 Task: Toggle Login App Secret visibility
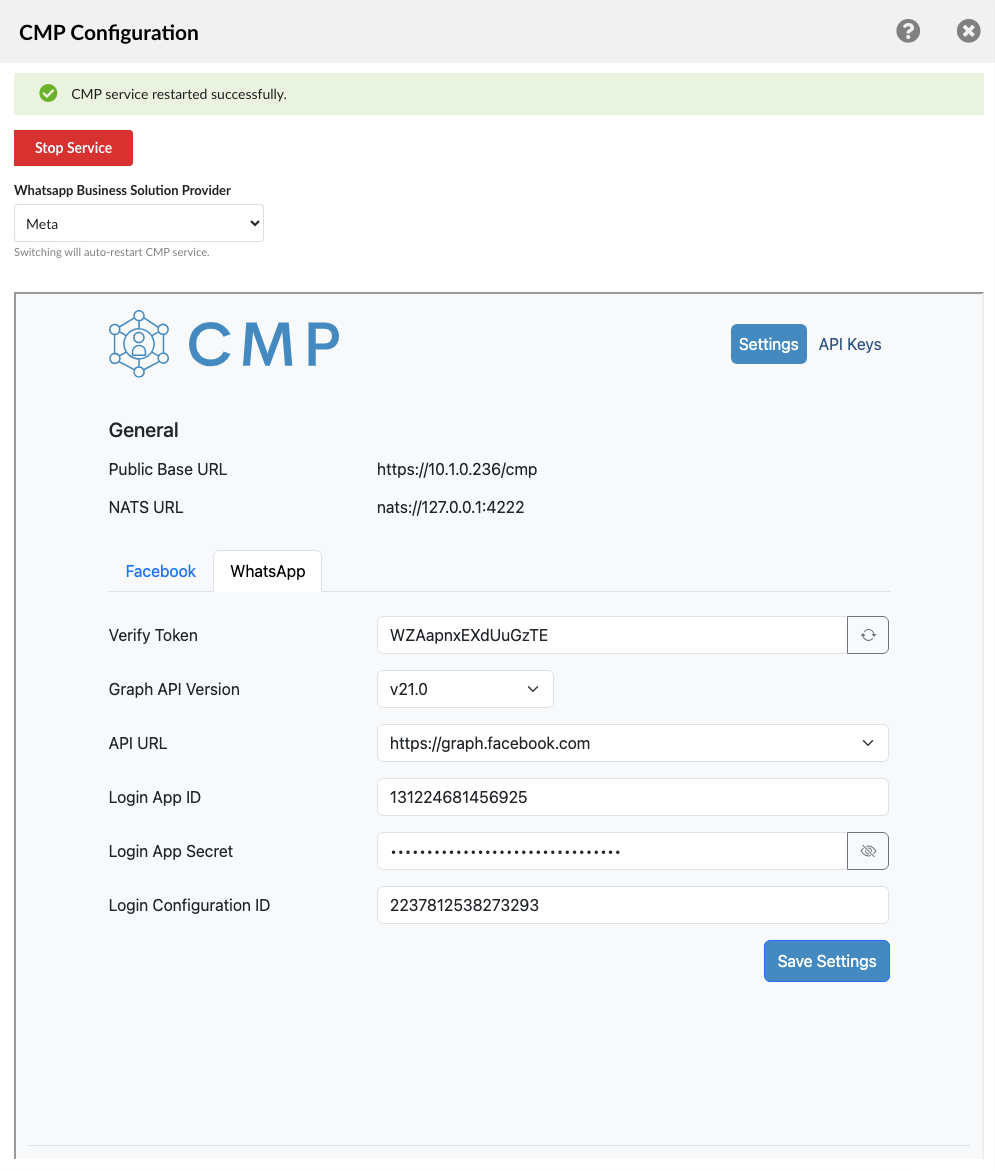(x=868, y=851)
